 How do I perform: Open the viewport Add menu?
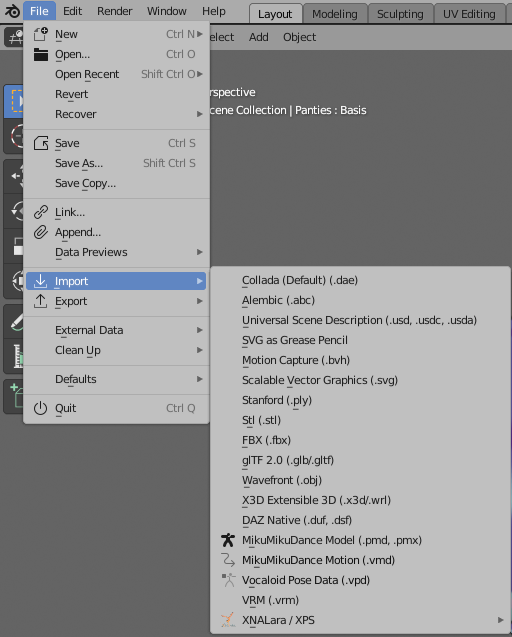[259, 37]
